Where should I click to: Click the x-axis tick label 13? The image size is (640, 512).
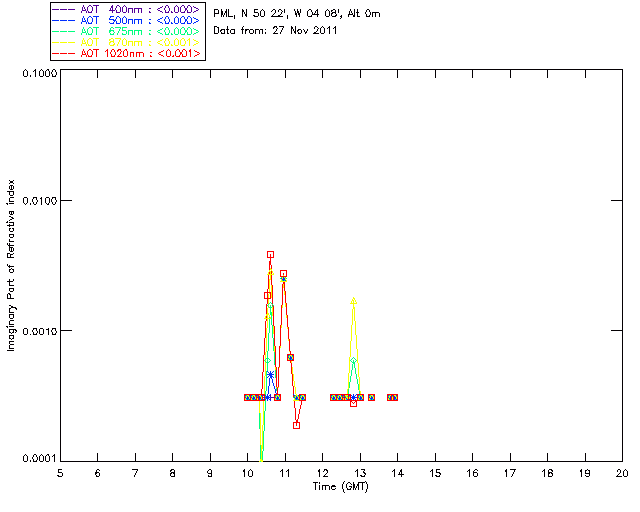(360, 473)
